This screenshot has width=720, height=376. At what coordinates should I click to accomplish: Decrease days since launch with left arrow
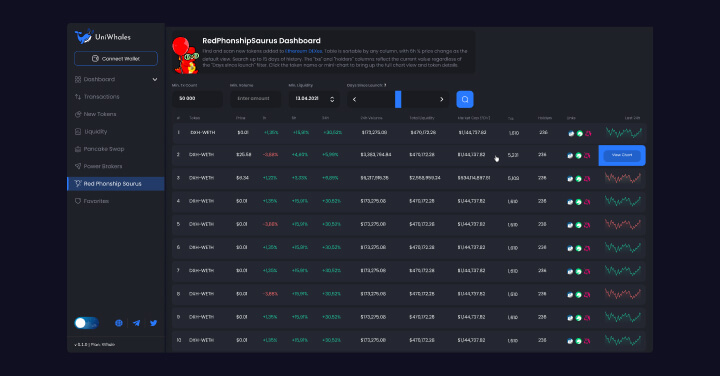tap(354, 99)
